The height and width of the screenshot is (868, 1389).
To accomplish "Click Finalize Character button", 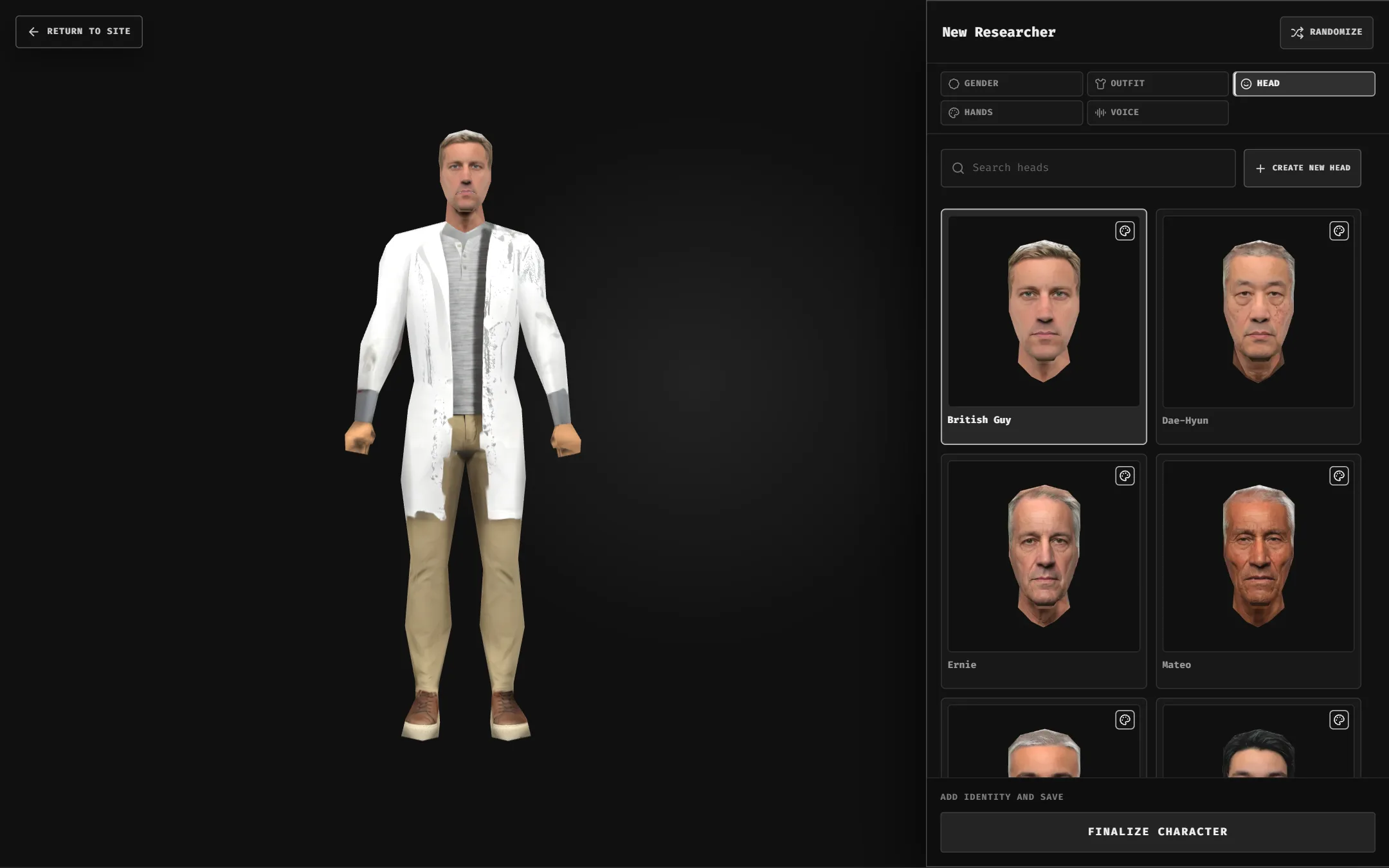I will click(1157, 832).
